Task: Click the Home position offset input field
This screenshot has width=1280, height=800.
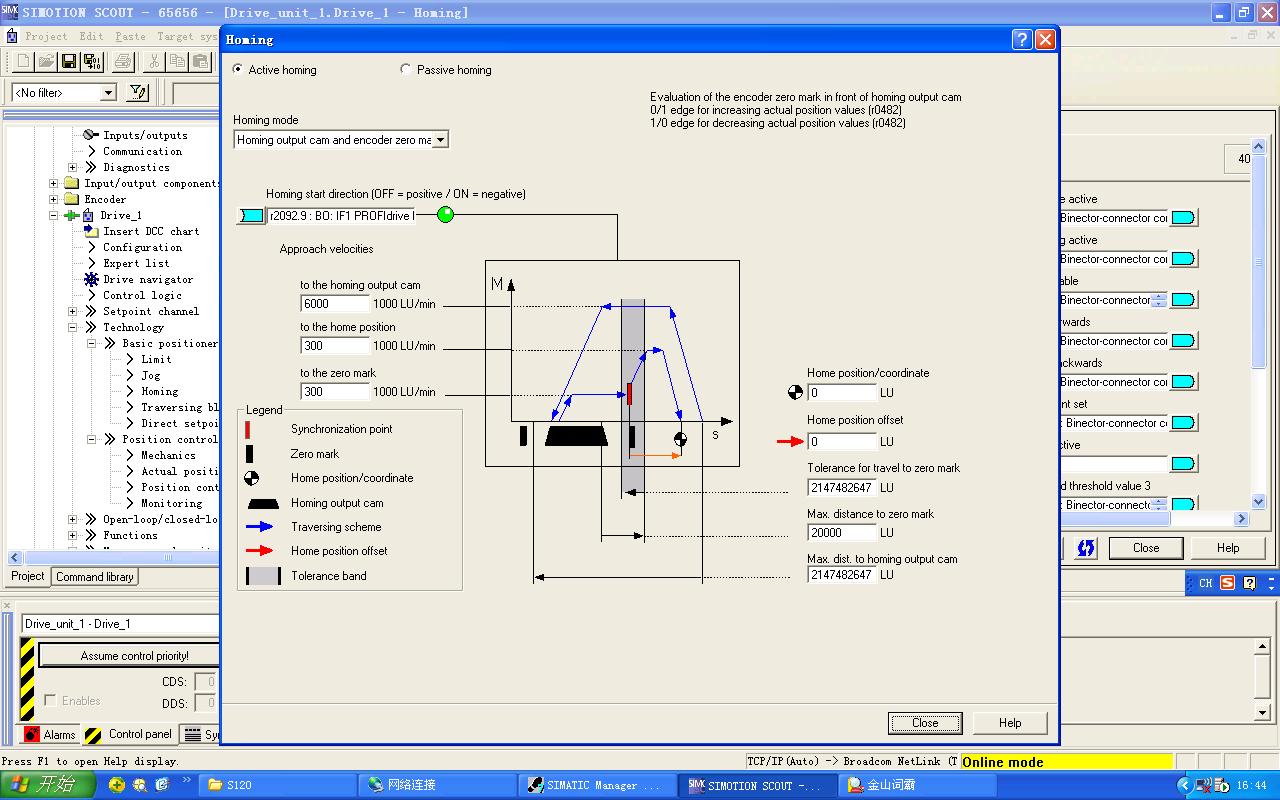Action: [x=841, y=441]
